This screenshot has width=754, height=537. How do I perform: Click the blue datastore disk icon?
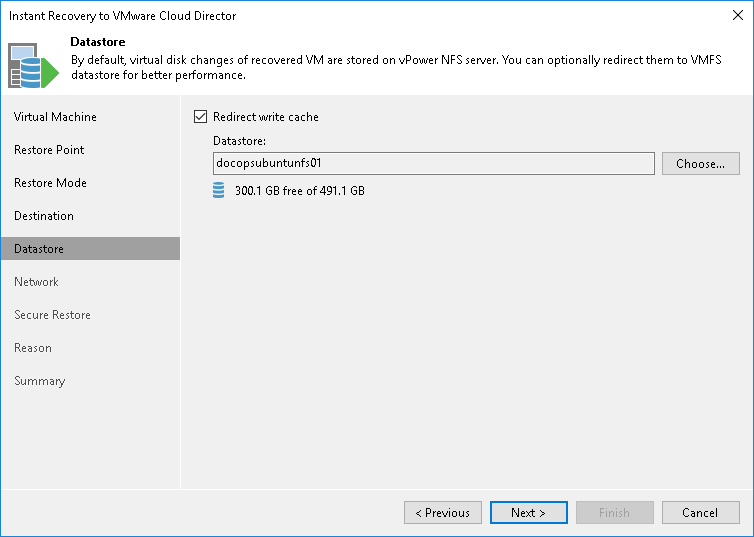pyautogui.click(x=218, y=190)
